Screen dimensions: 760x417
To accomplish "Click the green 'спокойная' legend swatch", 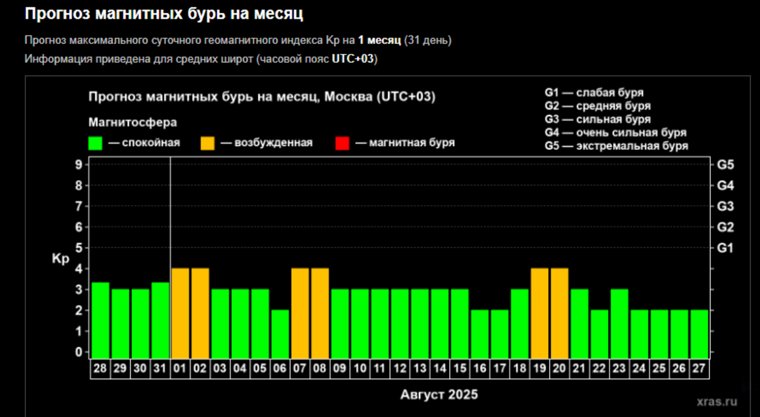I will pos(95,144).
